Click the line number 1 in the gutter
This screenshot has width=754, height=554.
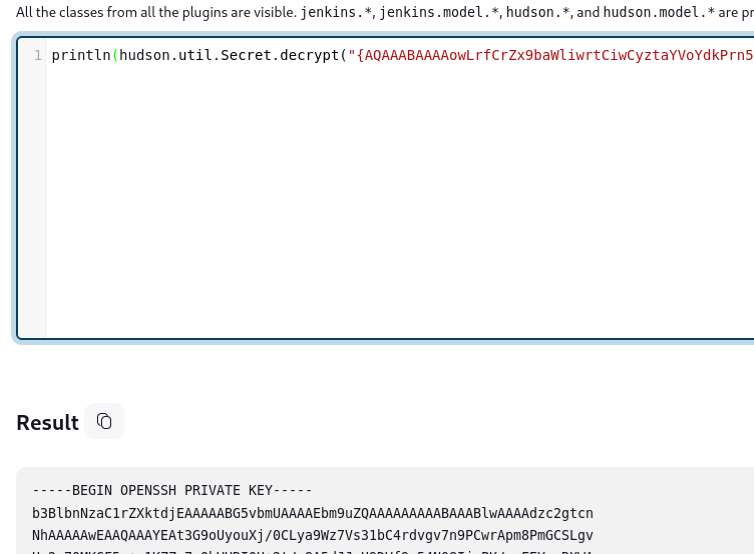(38, 55)
